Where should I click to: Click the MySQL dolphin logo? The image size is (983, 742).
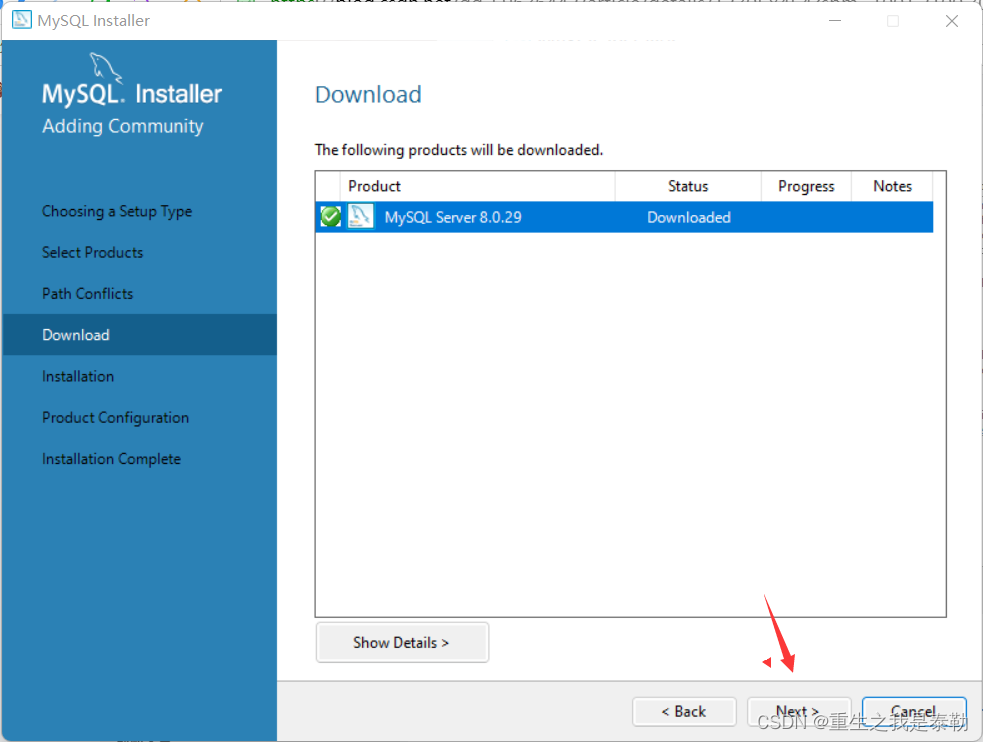pyautogui.click(x=106, y=68)
